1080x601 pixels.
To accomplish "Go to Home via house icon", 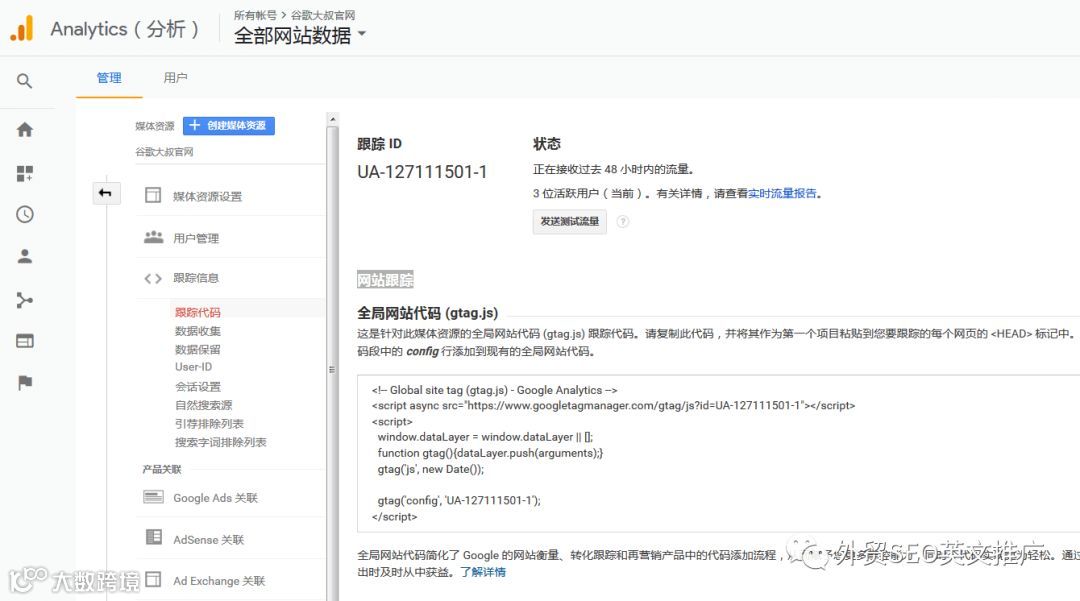I will tap(25, 129).
